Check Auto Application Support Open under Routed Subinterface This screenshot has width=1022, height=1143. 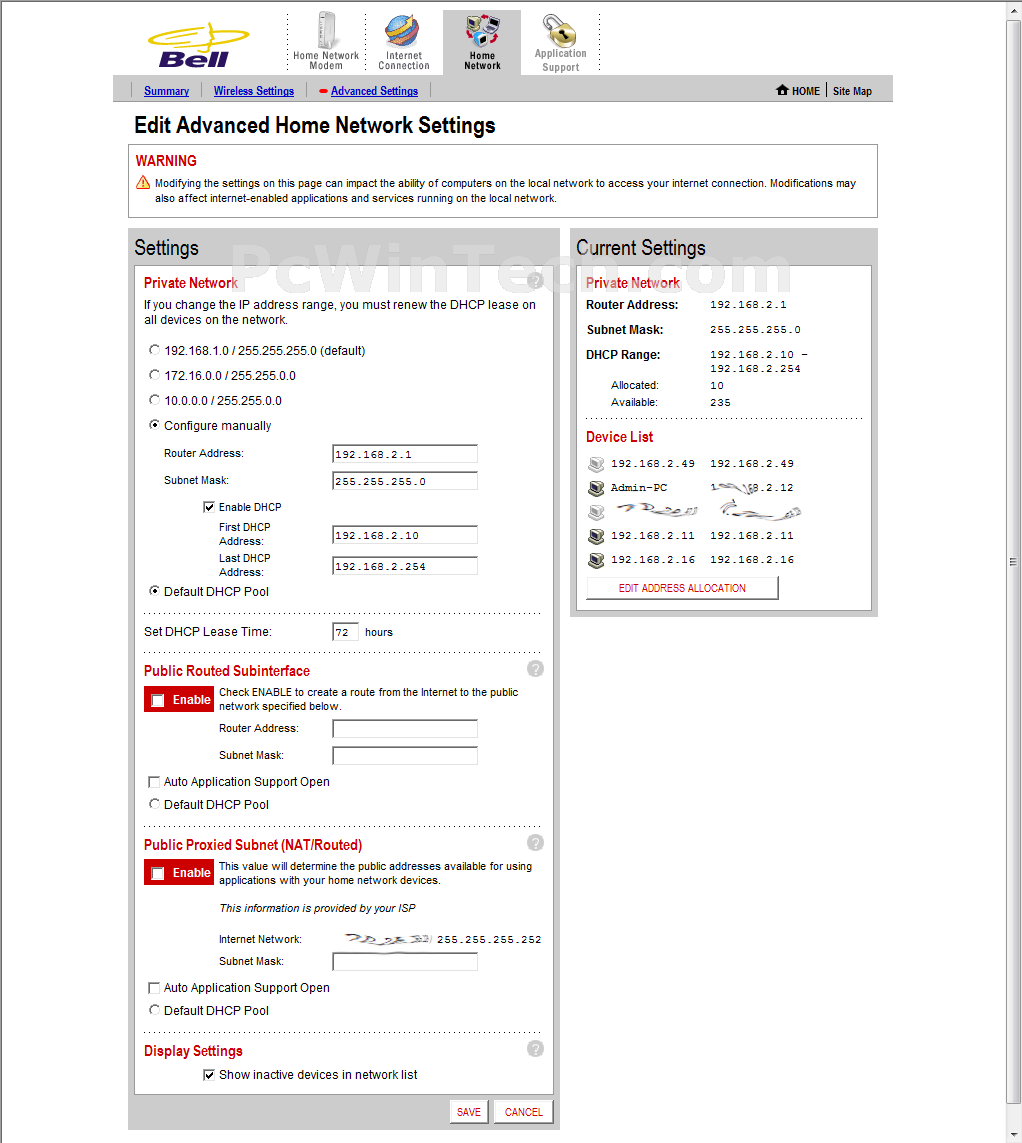coord(154,781)
